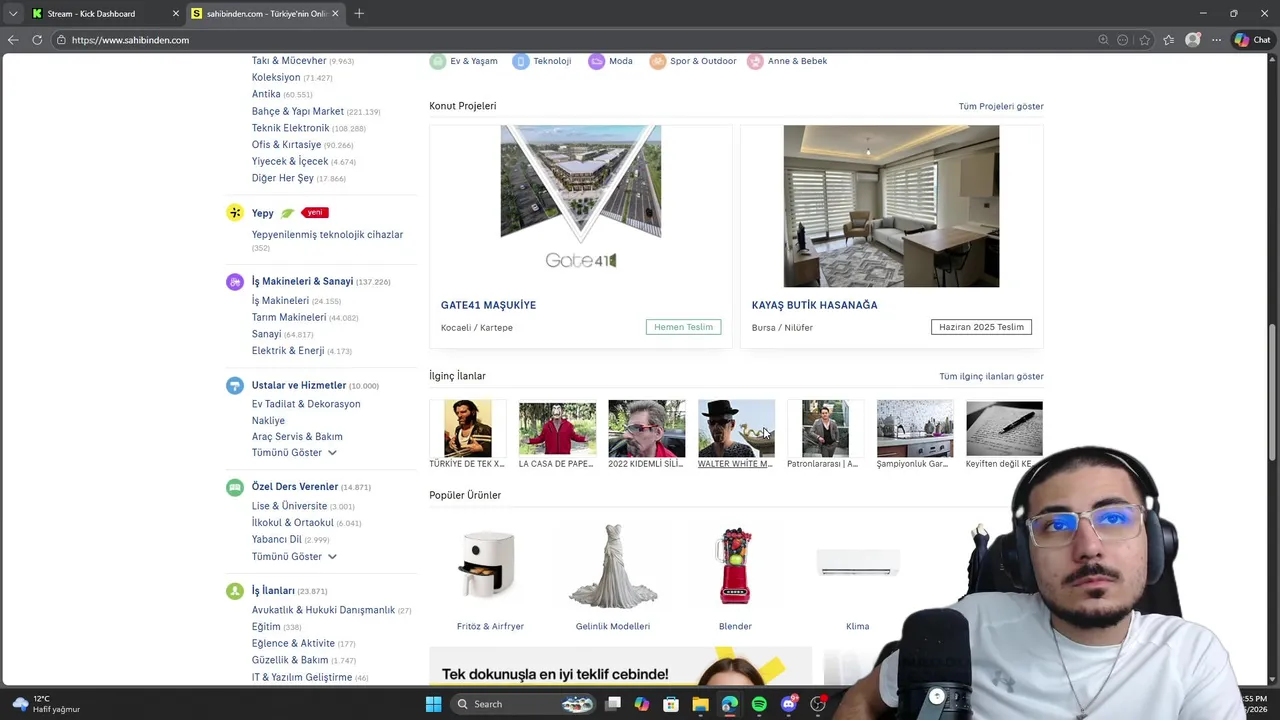Image resolution: width=1280 pixels, height=720 pixels.
Task: Open the tab search dropdown arrow
Action: [13, 13]
